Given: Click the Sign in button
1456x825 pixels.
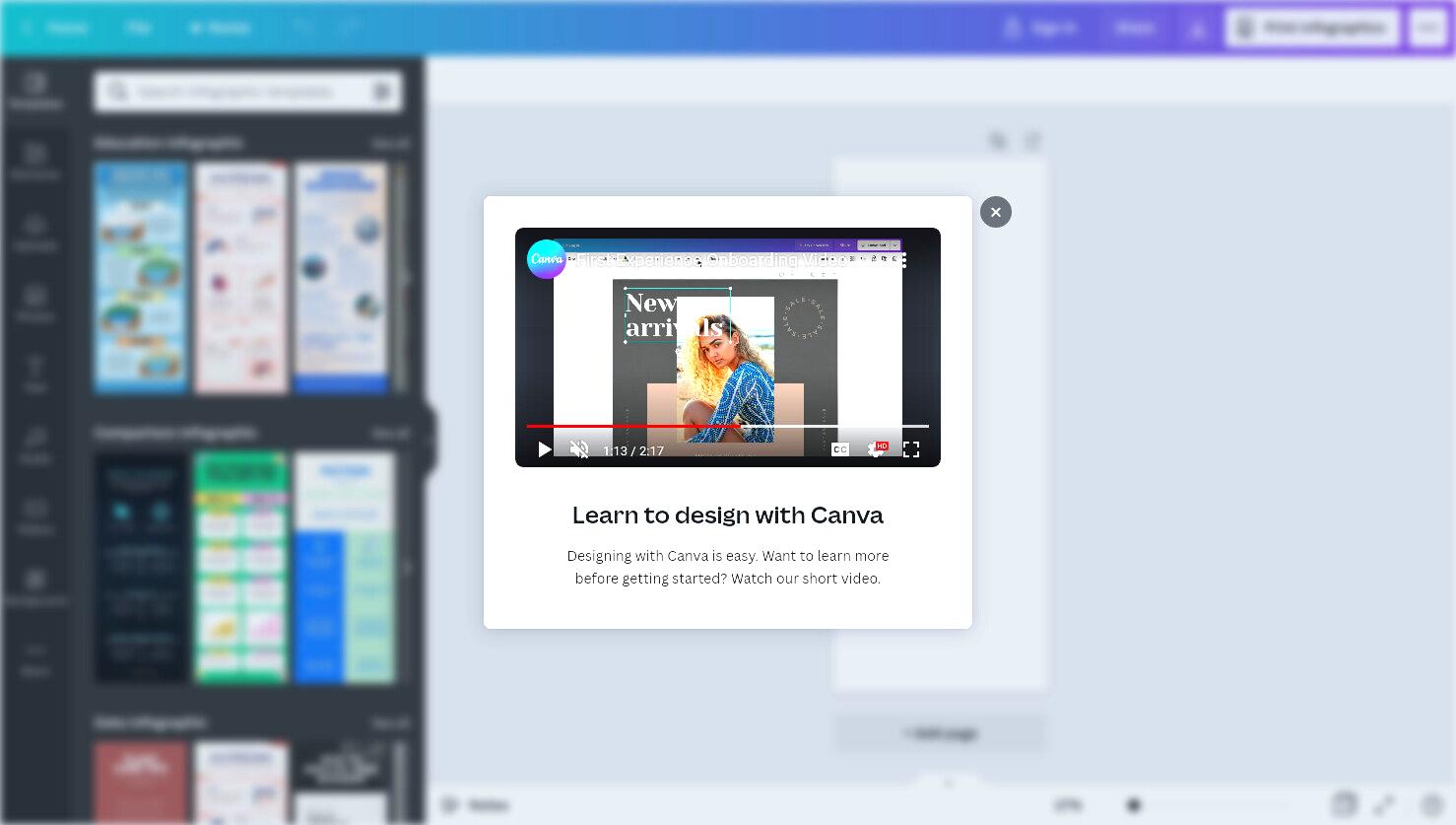Looking at the screenshot, I should point(1040,28).
